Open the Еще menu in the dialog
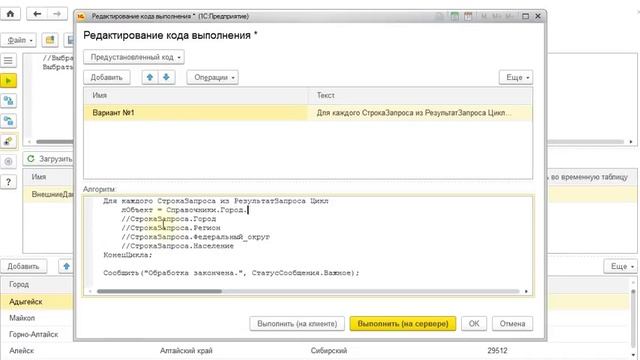The width and height of the screenshot is (640, 360). [x=516, y=77]
